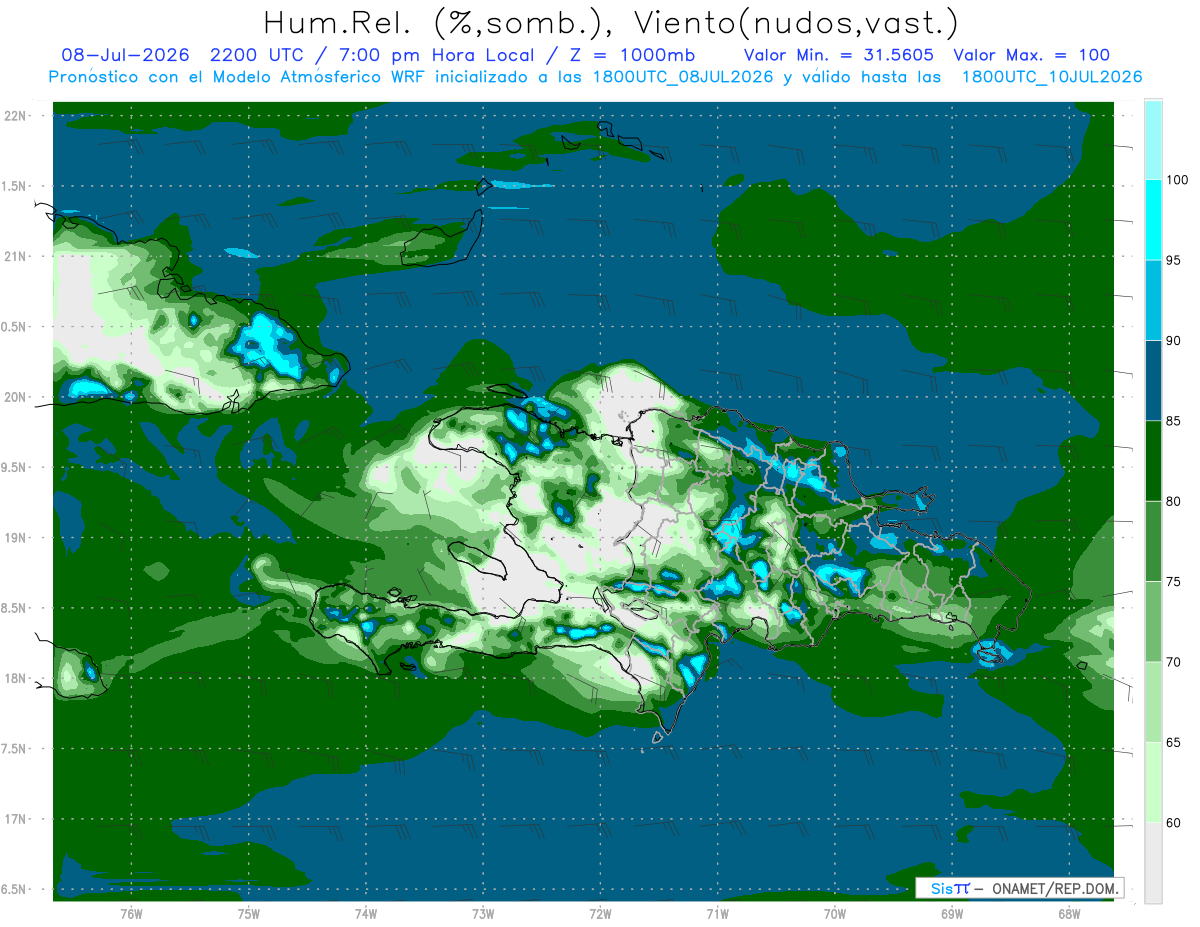
Task: Click the '76W' longitude label
Action: pyautogui.click(x=131, y=914)
